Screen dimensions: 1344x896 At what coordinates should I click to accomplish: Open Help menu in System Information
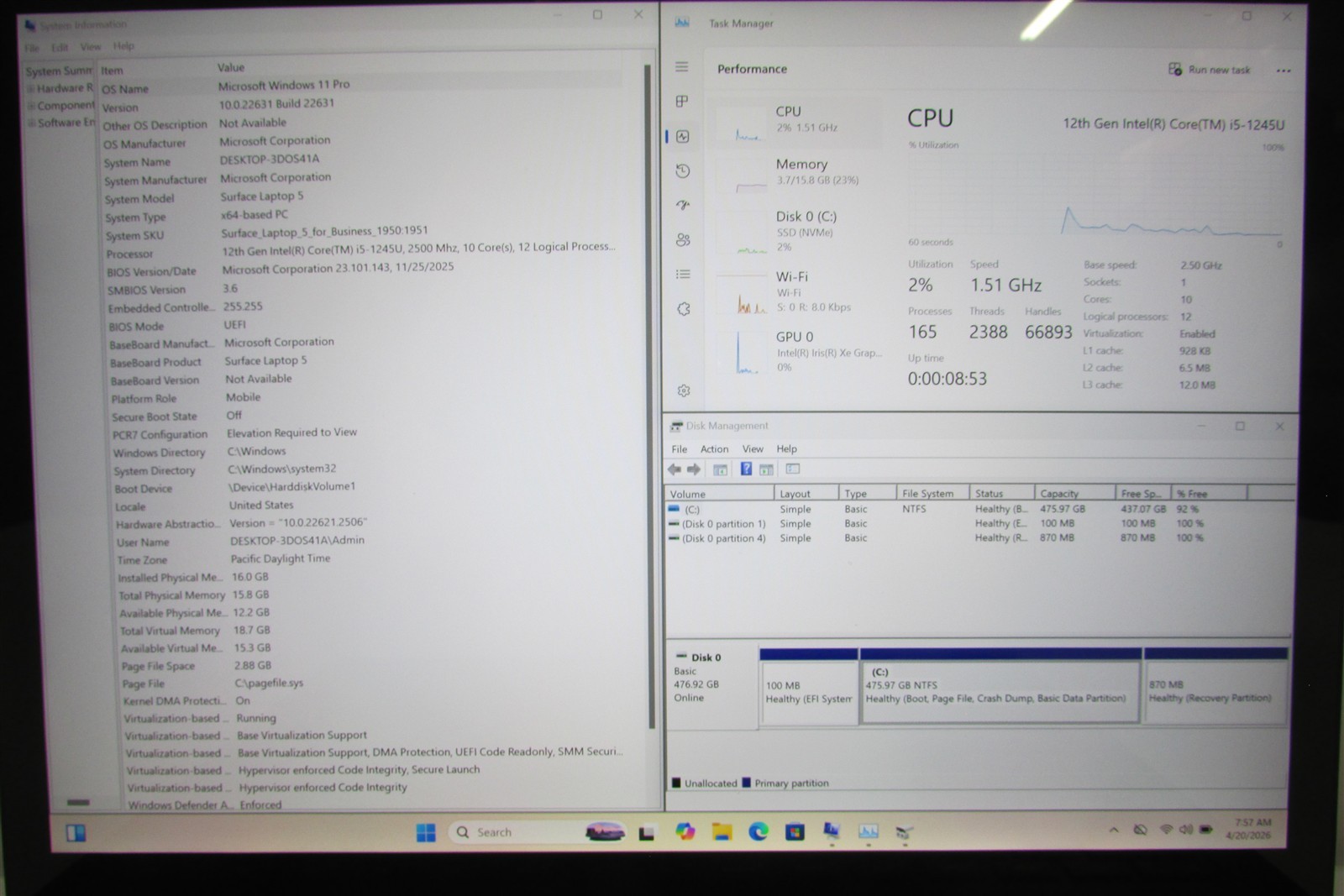click(x=123, y=46)
